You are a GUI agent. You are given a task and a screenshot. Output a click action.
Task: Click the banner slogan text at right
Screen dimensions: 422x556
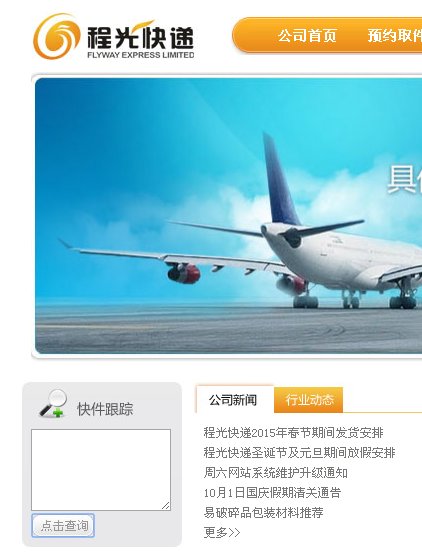[404, 179]
